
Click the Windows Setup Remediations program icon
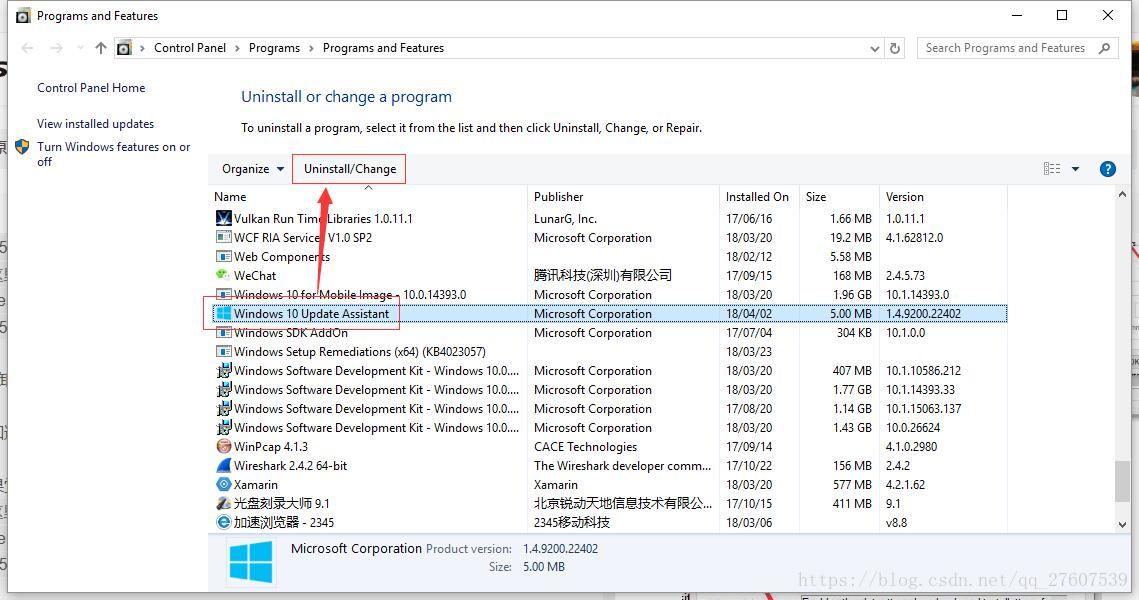pyautogui.click(x=224, y=352)
